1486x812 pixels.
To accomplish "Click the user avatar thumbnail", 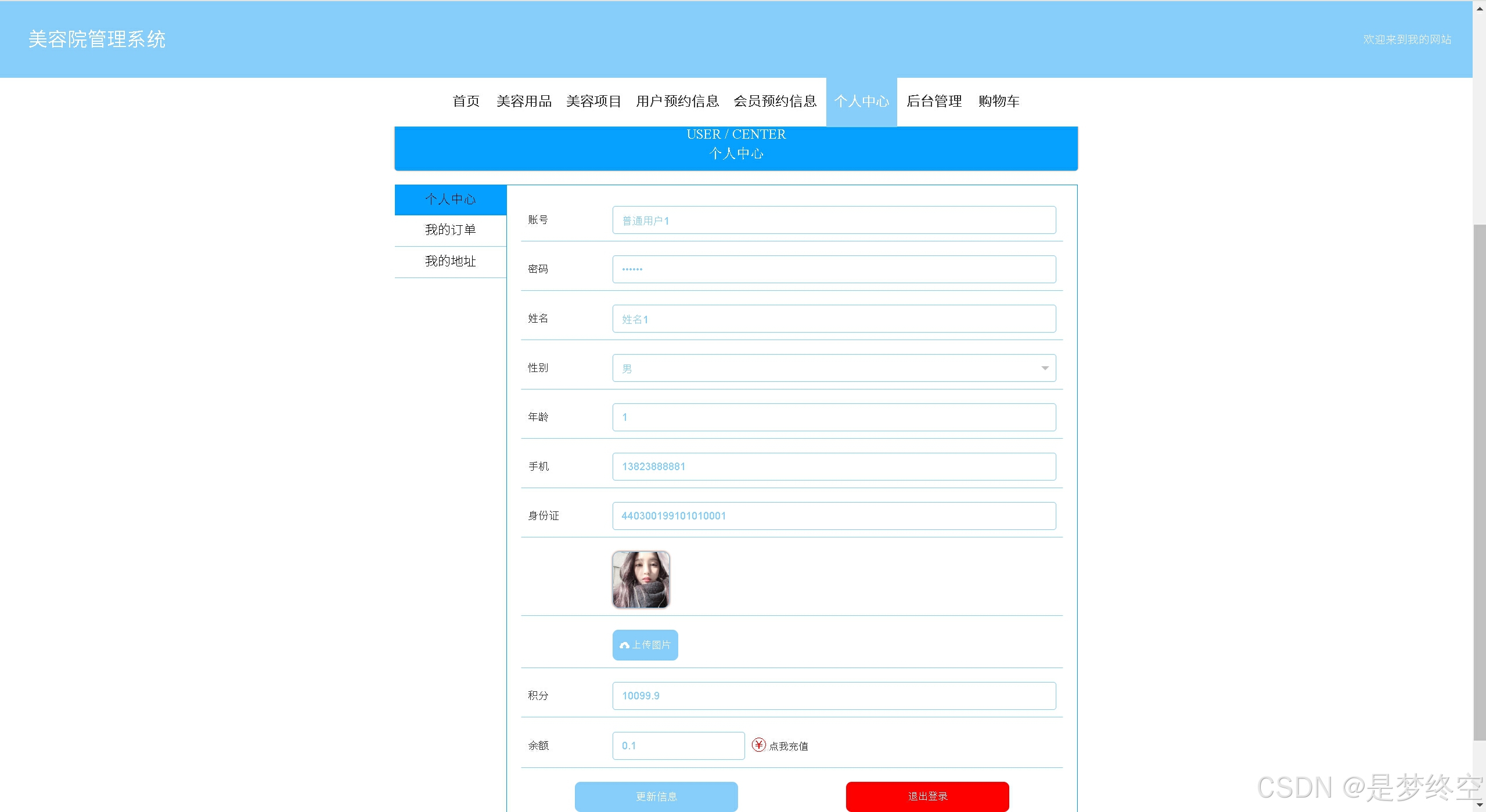I will tap(641, 579).
